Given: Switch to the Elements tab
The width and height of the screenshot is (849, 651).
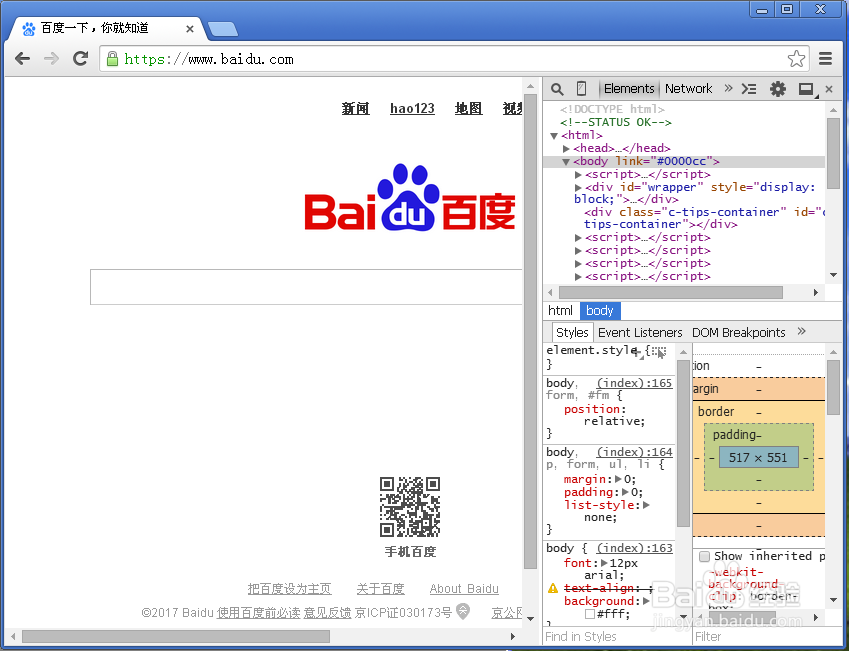Looking at the screenshot, I should tap(629, 88).
